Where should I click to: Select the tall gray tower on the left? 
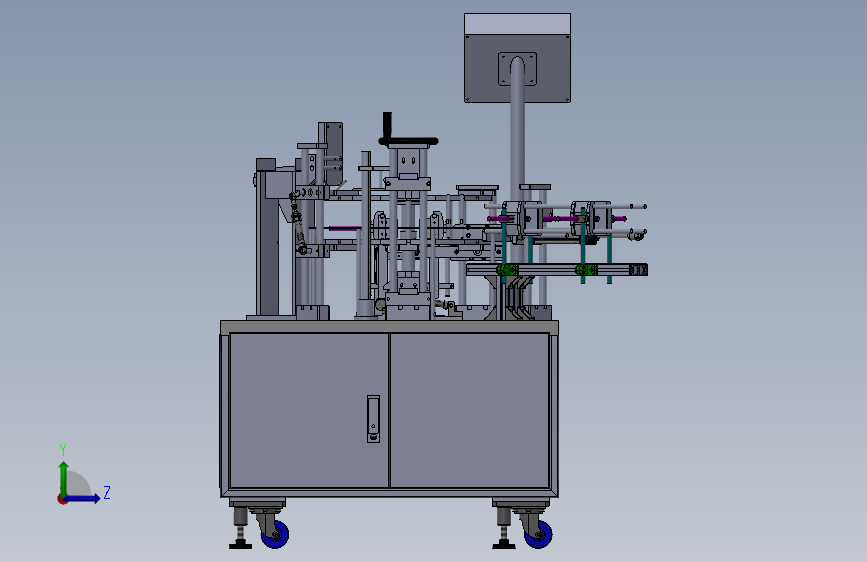268,238
